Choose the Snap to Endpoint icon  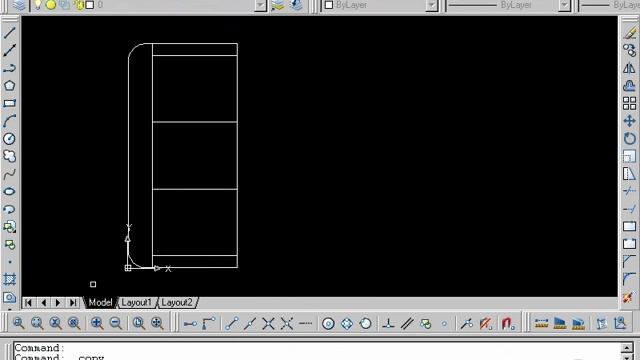coord(232,324)
